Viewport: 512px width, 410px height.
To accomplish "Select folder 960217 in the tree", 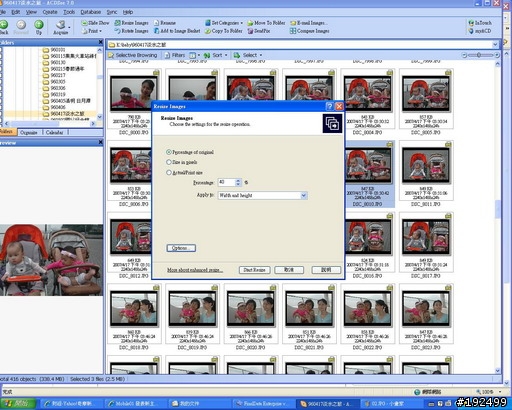I will 54,75.
